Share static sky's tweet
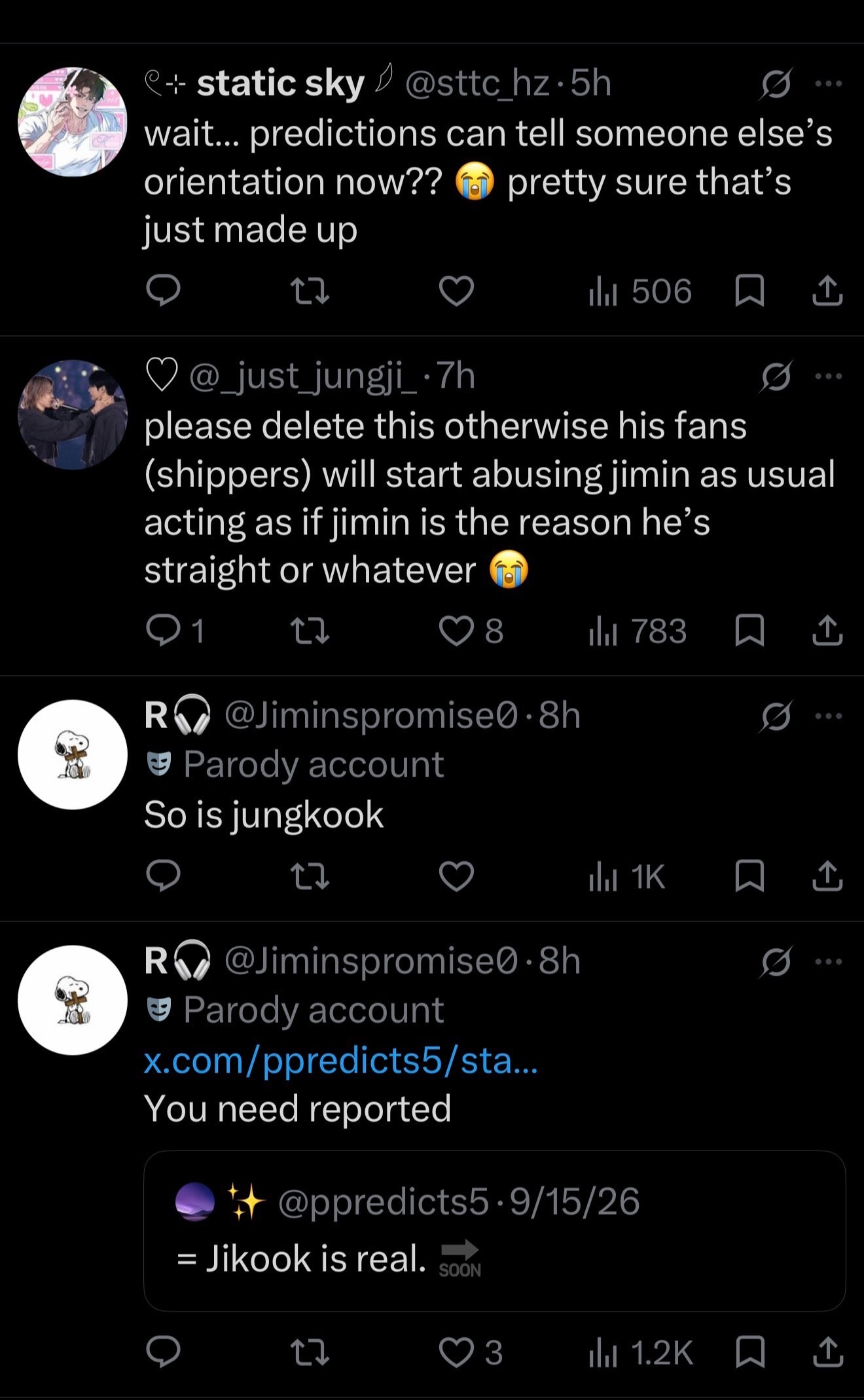Screen dimensions: 864x1400 click(x=827, y=291)
